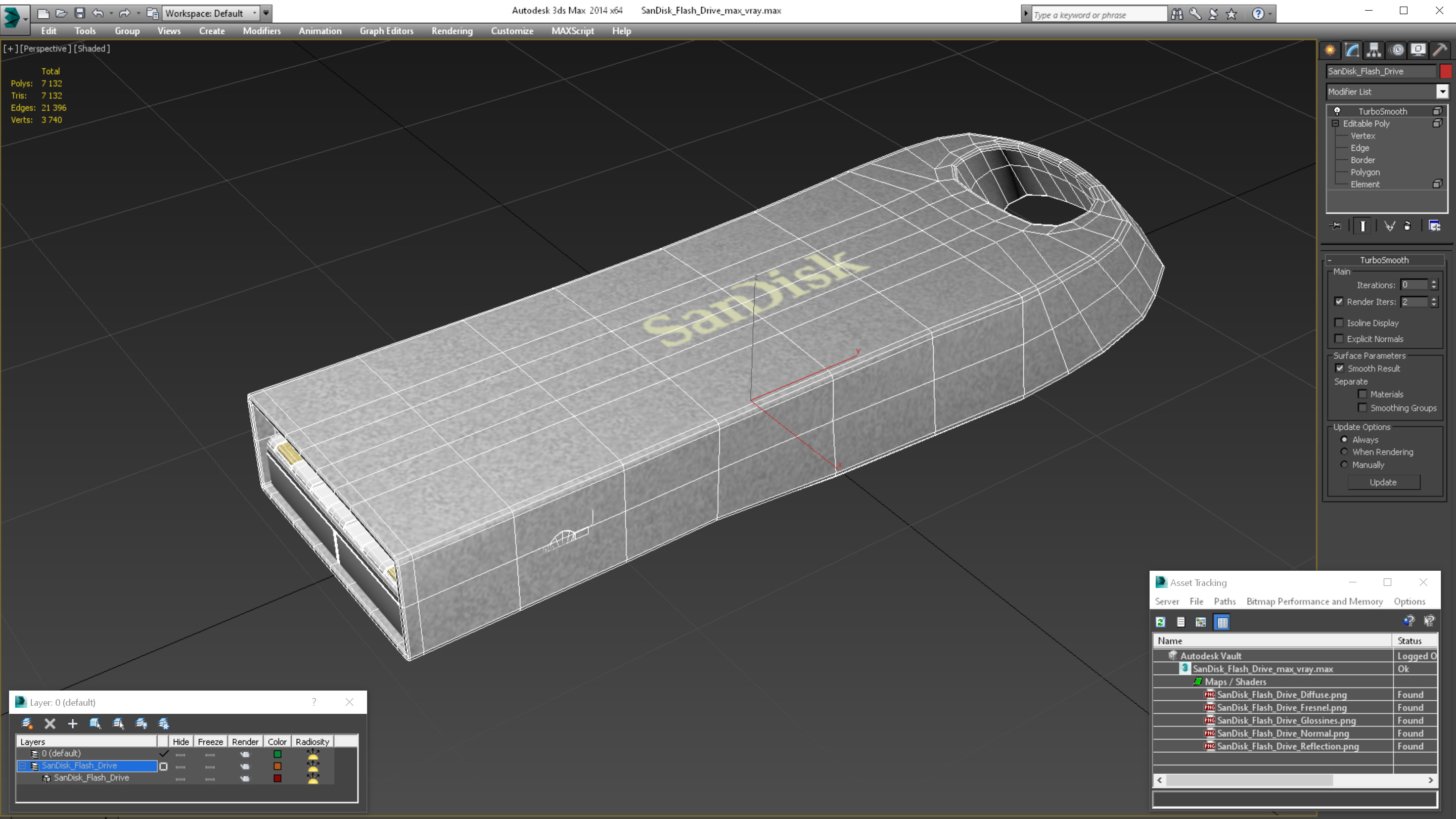Viewport: 1456px width, 819px height.
Task: Toggle Show End Result icon under the modifier stack
Action: click(x=1363, y=226)
